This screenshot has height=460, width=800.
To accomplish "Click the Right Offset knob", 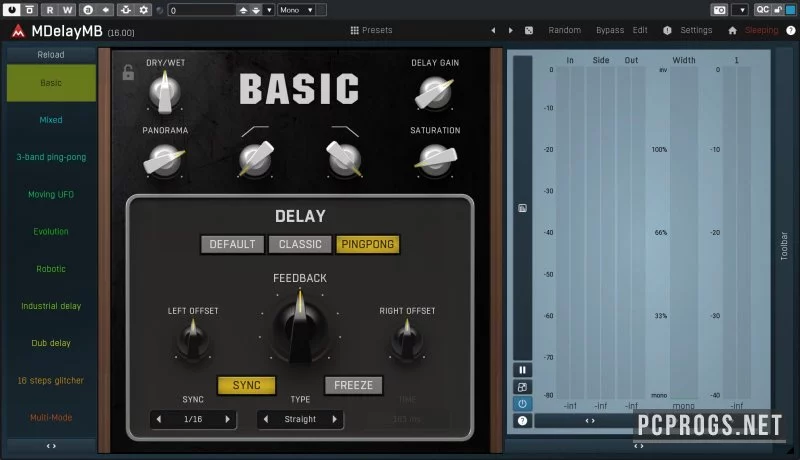I will point(407,340).
